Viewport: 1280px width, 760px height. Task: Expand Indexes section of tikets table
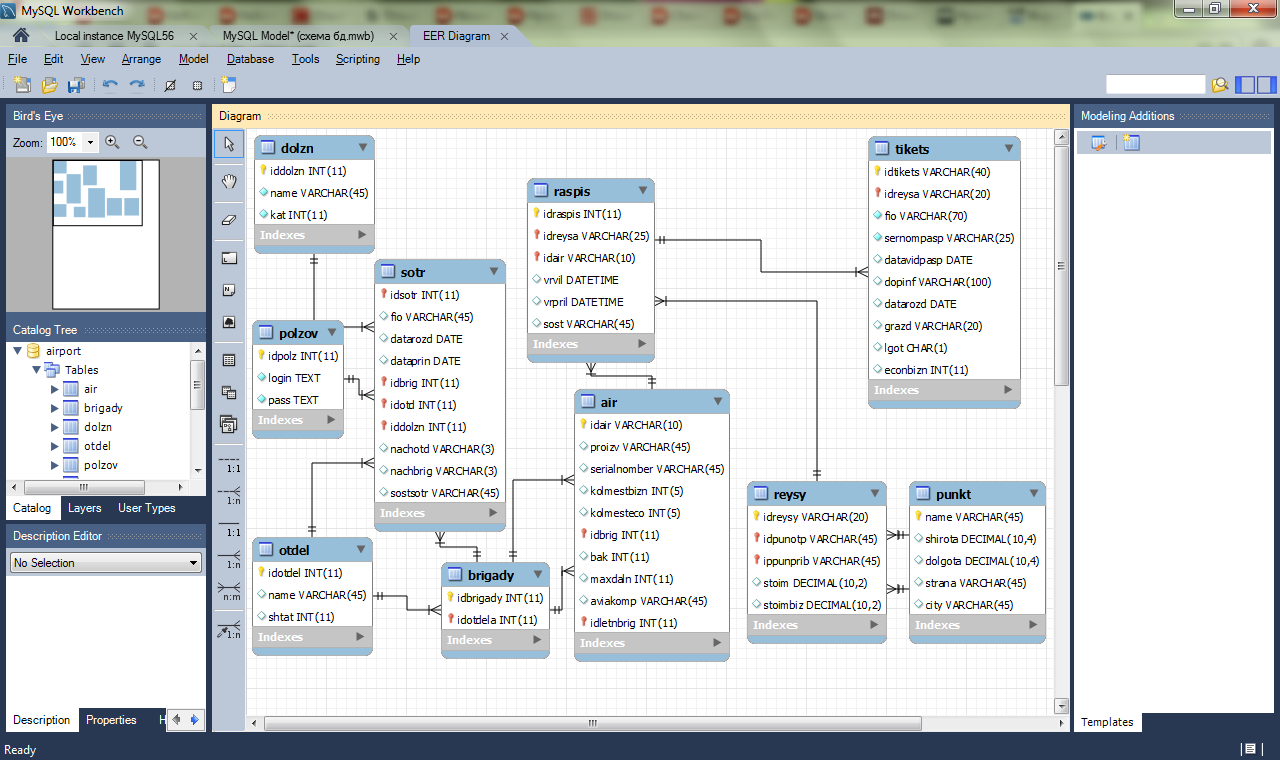pos(1008,390)
